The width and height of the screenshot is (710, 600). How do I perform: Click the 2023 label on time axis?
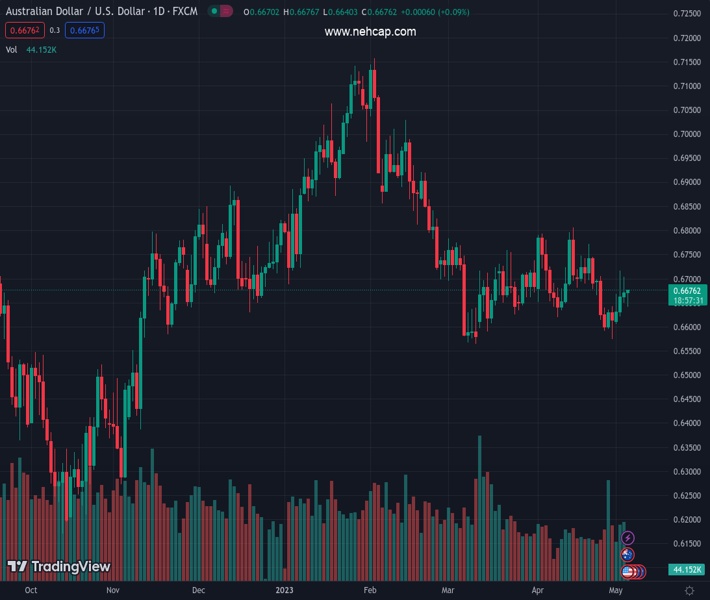283,591
